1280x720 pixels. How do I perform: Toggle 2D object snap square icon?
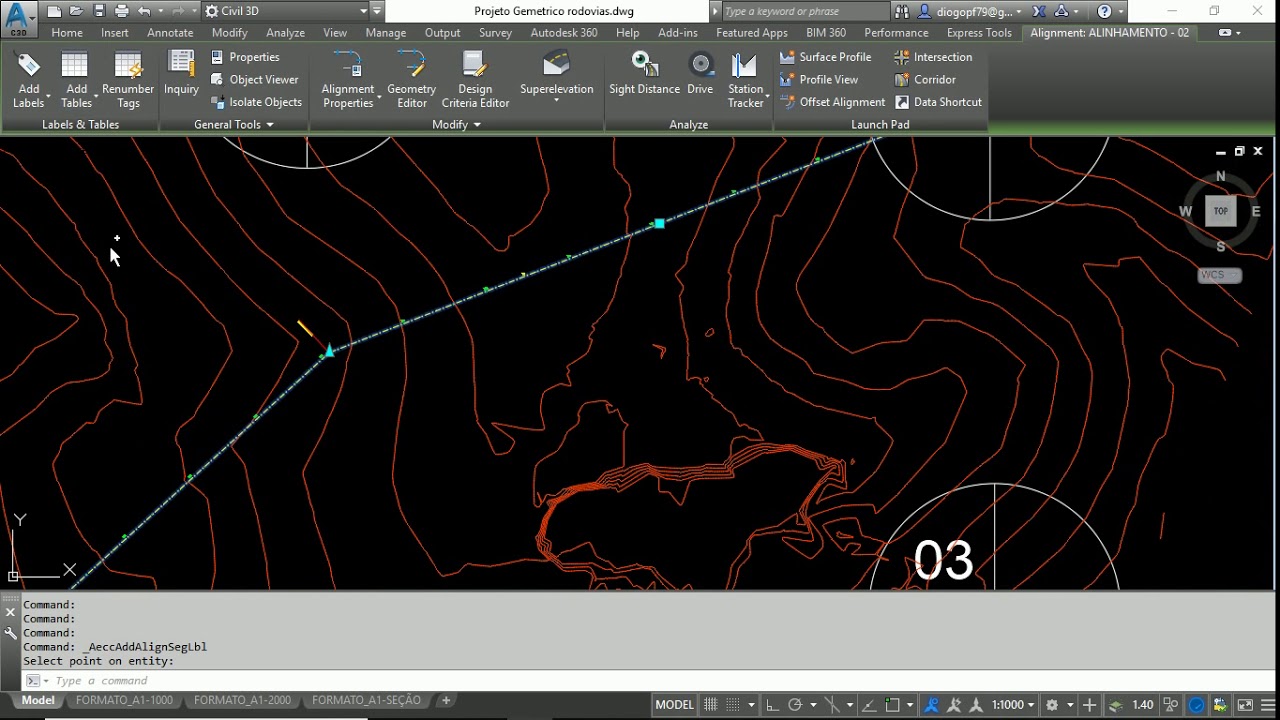(891, 705)
